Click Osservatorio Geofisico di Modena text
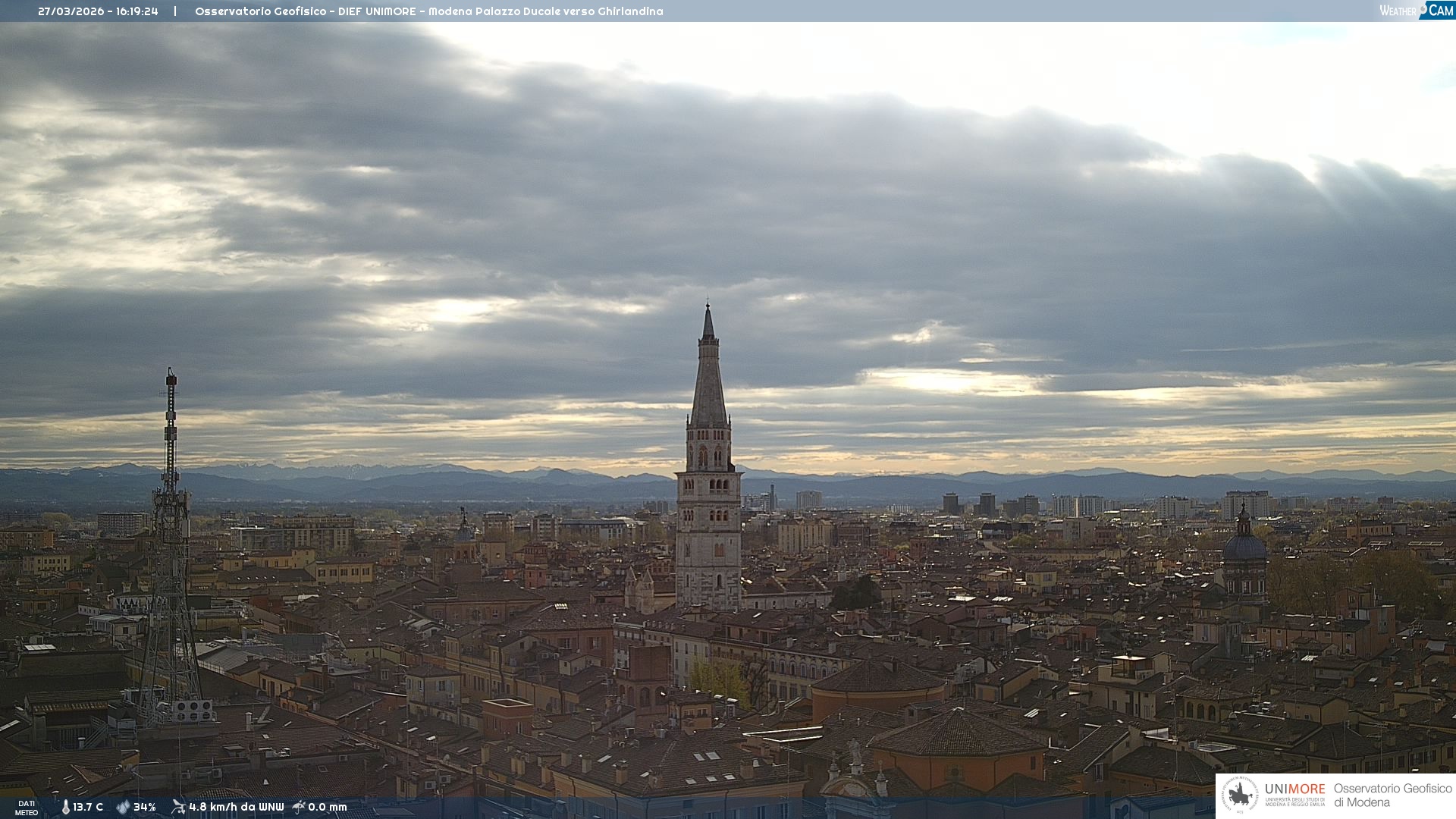The height and width of the screenshot is (819, 1456). [1392, 795]
